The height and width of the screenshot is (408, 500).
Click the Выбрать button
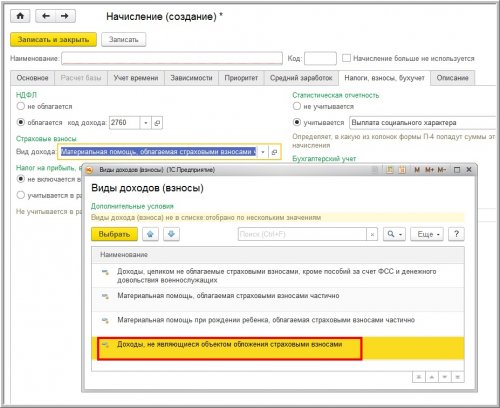pos(114,234)
